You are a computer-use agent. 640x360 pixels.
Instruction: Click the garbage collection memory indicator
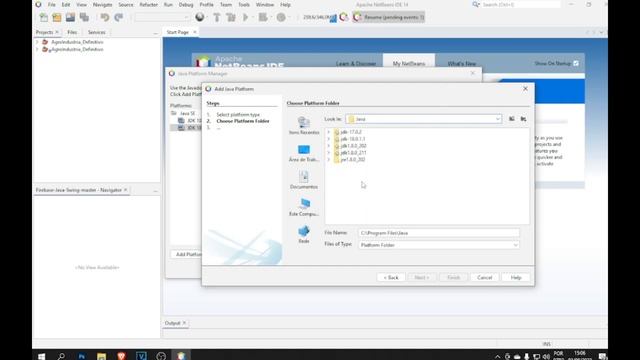pos(320,17)
